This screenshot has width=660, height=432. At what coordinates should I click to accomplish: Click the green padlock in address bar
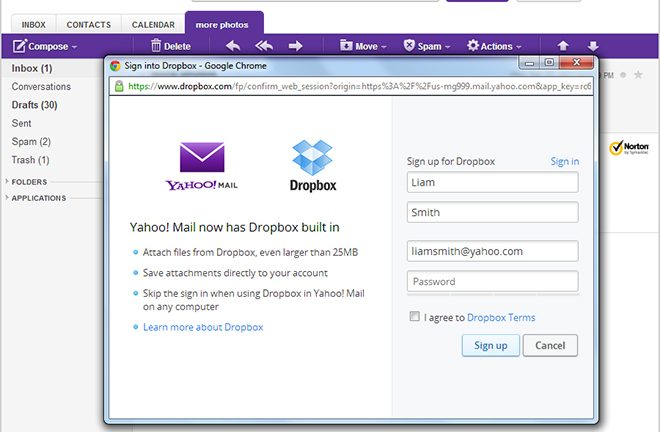click(119, 86)
